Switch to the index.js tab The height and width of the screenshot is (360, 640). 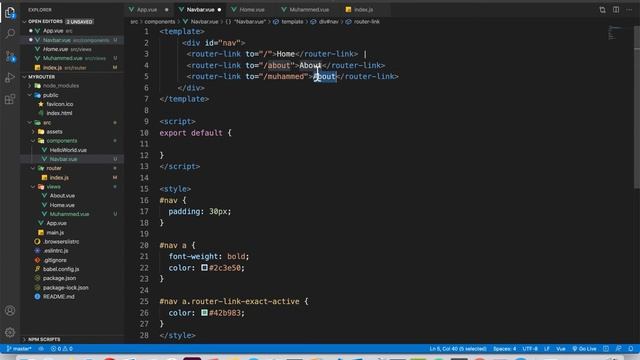(363, 9)
